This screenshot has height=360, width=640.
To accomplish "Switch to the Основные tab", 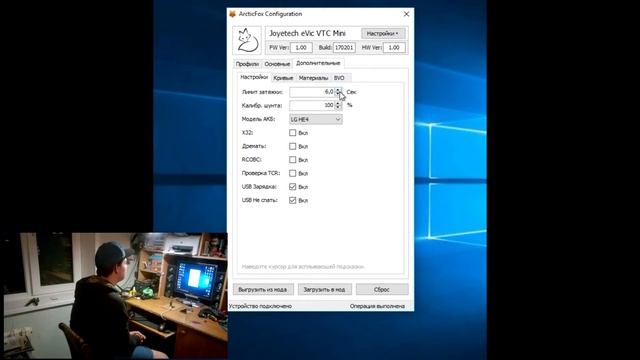I will click(x=277, y=64).
